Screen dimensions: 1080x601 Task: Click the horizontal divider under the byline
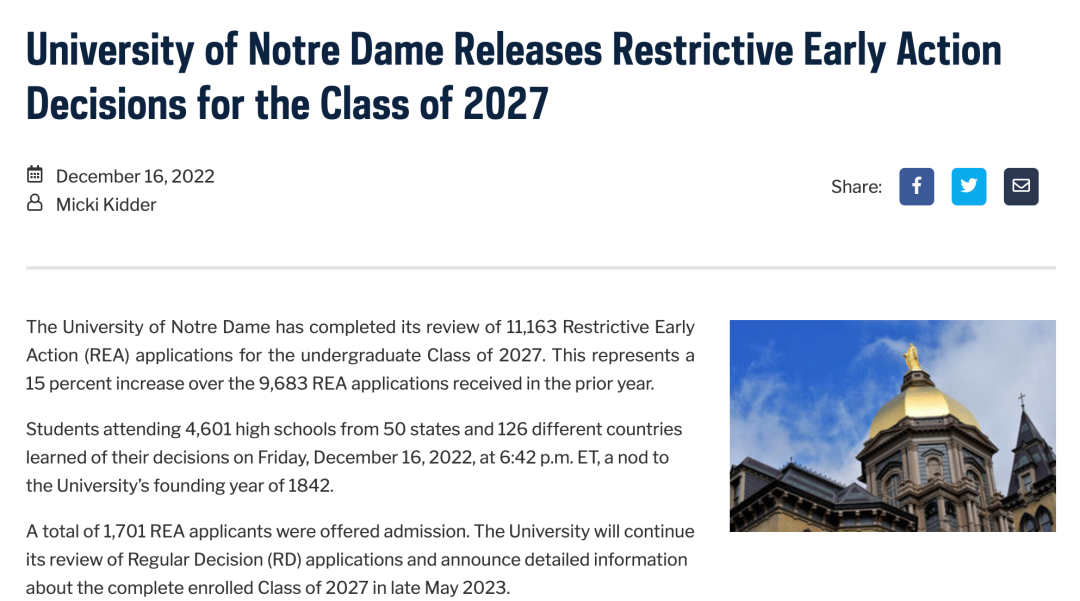point(541,267)
